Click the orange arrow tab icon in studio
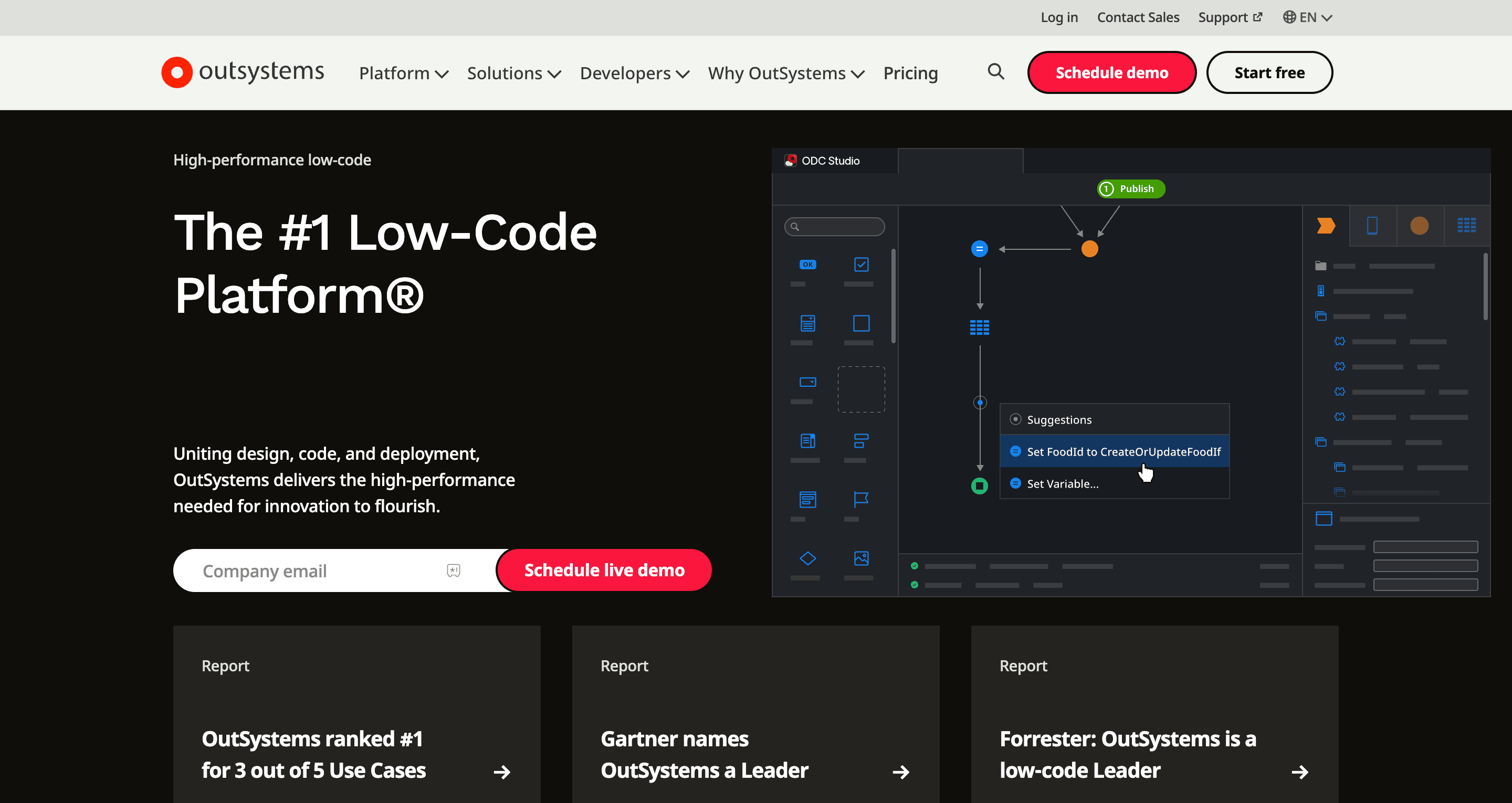Viewport: 1512px width, 803px height. (1325, 226)
